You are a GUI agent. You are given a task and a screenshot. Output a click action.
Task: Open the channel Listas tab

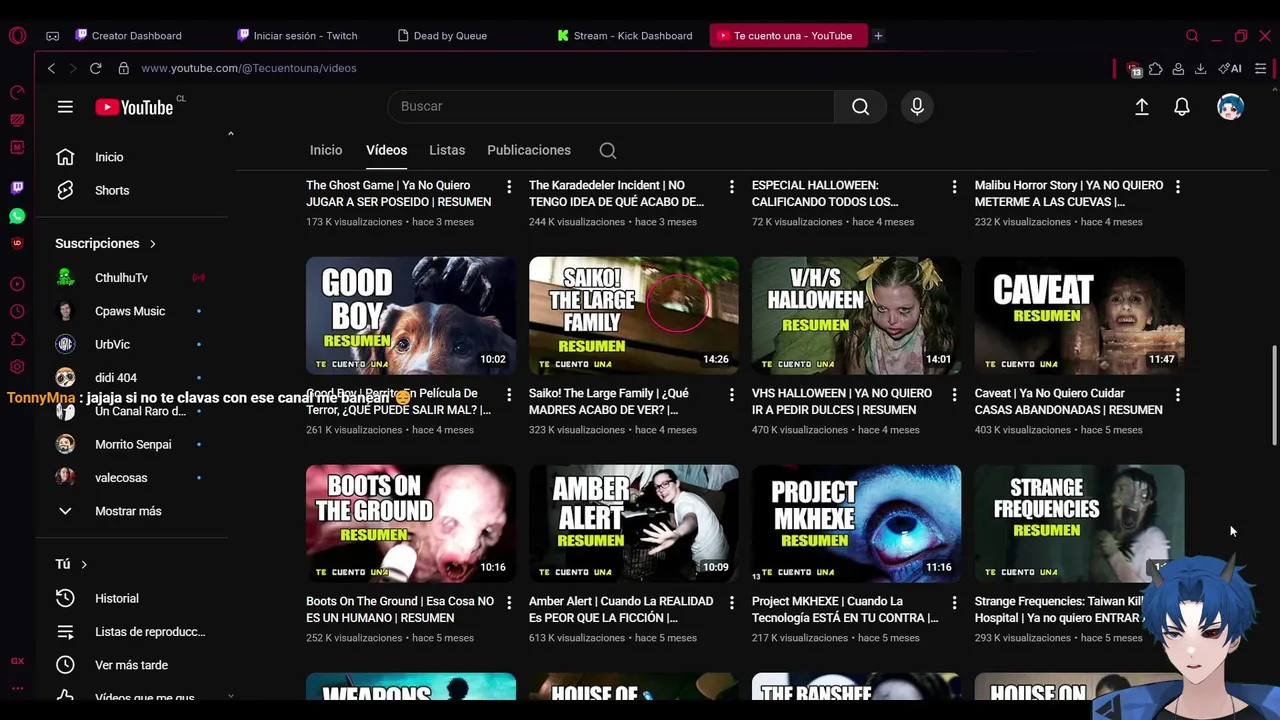tap(447, 150)
